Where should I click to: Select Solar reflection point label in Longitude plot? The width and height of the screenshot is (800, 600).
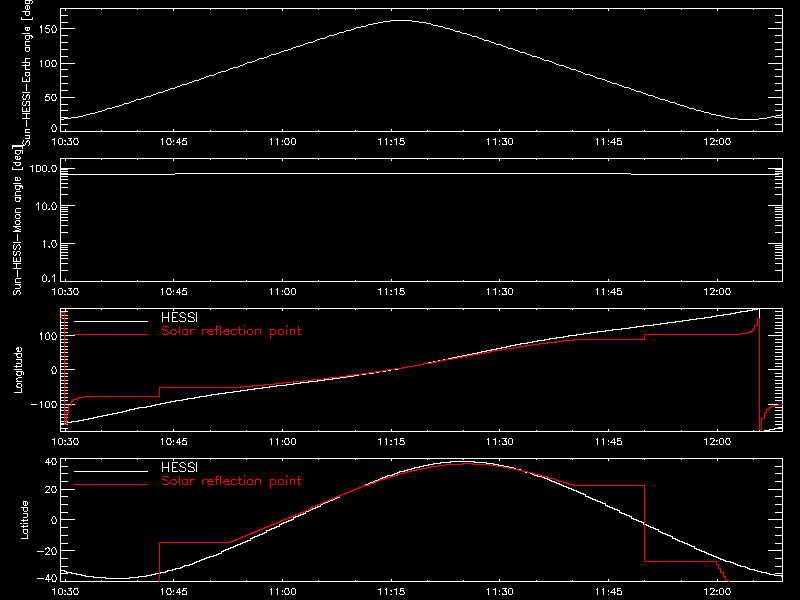tap(231, 331)
